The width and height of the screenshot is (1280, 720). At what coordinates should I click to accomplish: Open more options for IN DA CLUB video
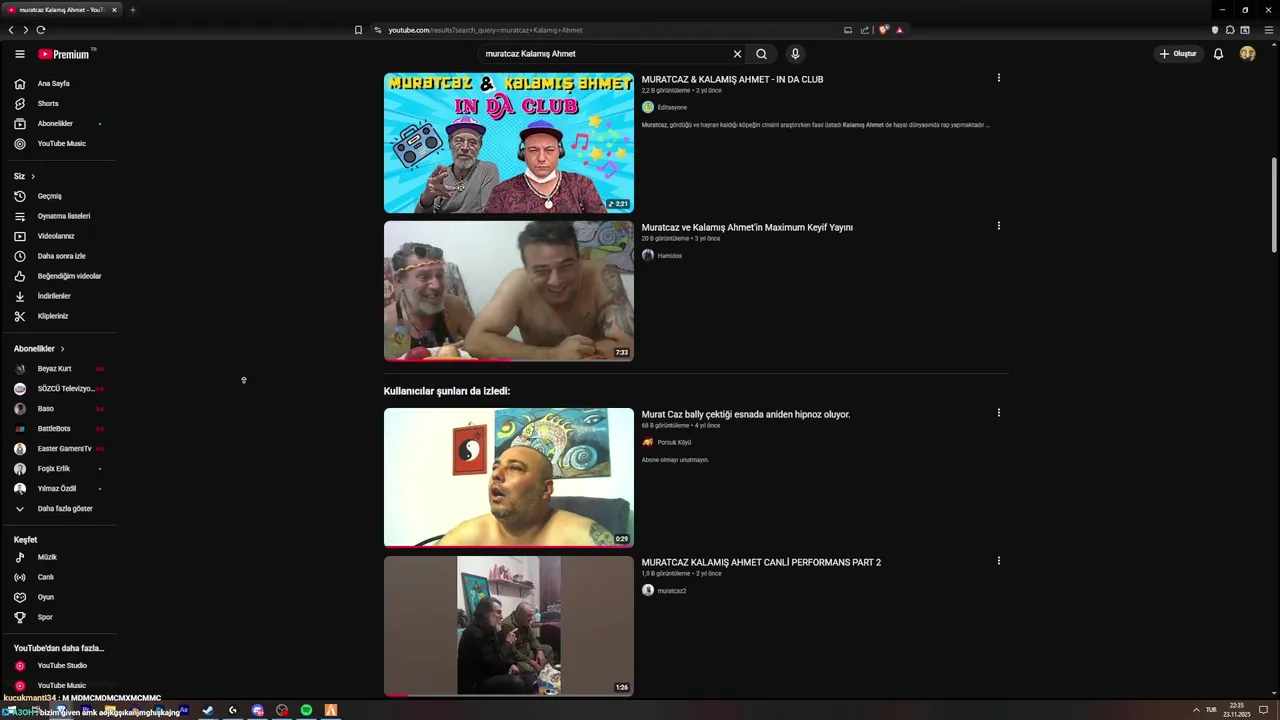coord(998,78)
